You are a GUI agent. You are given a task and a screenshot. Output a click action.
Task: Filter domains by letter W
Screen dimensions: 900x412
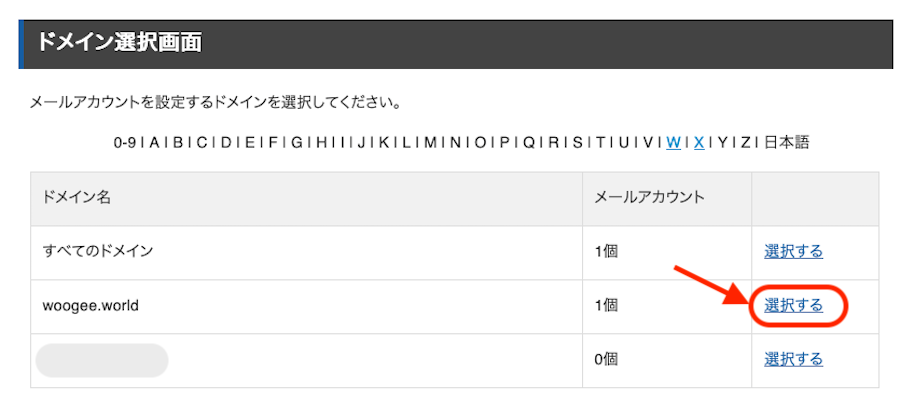(x=674, y=142)
